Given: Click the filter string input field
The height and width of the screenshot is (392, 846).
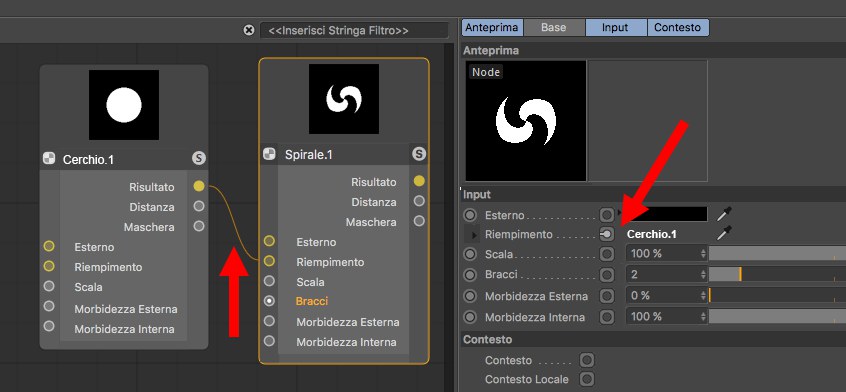Looking at the screenshot, I should point(354,31).
